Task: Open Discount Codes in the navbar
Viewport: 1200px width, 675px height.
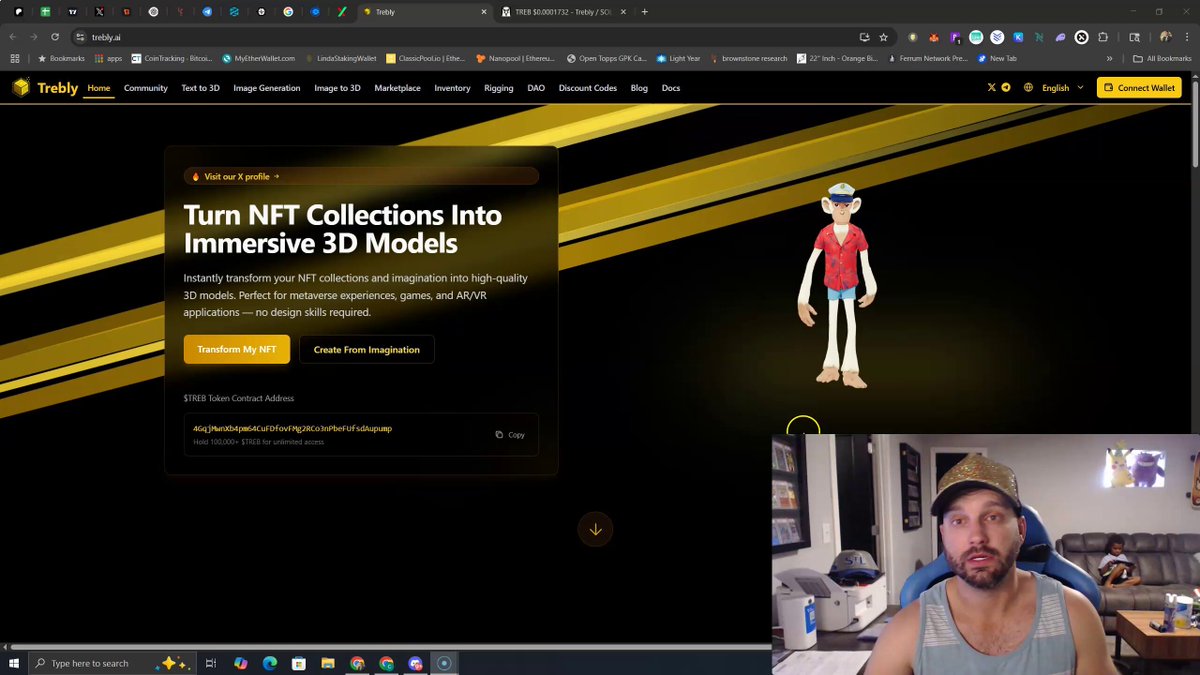Action: 588,88
